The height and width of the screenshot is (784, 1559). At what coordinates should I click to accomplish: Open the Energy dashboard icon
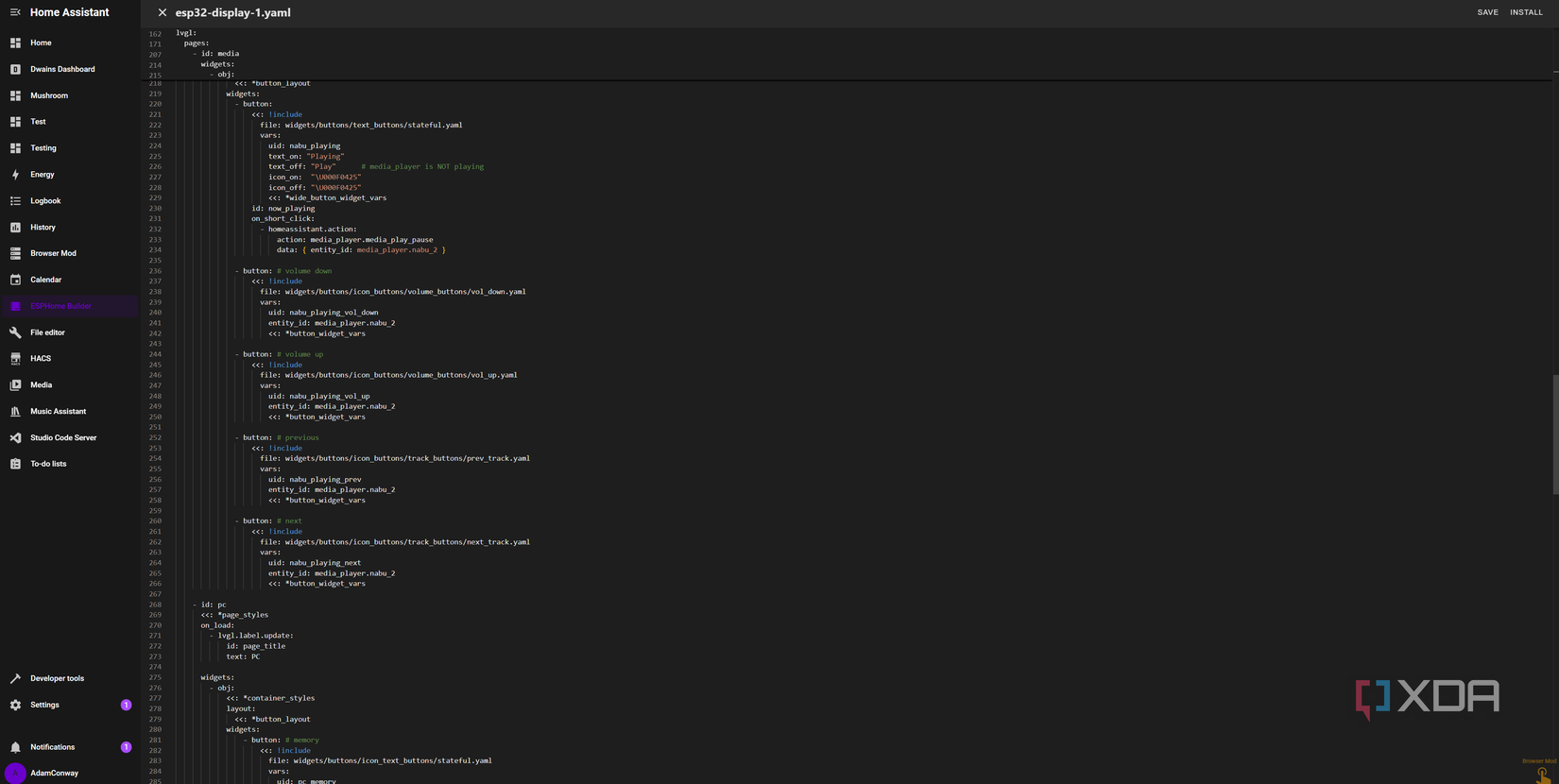15,175
